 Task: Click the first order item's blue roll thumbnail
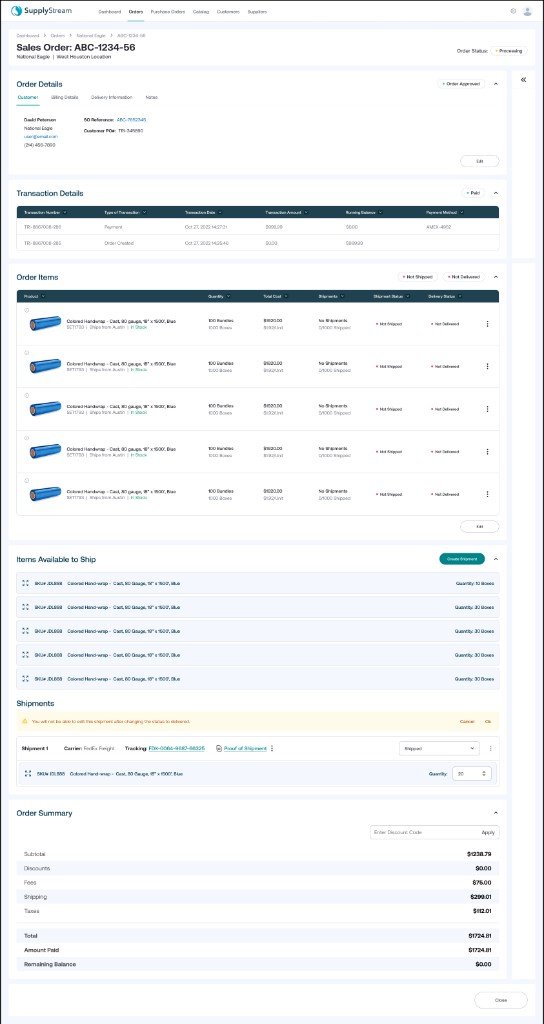(x=45, y=323)
